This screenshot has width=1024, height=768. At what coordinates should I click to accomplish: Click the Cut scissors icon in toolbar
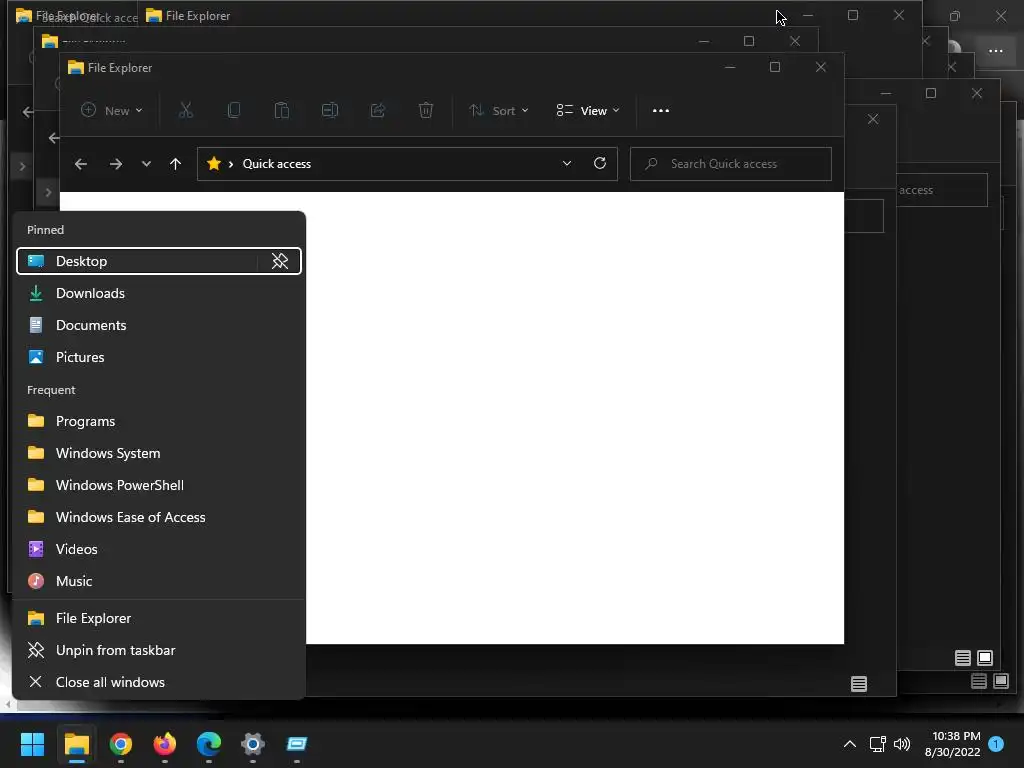tap(186, 110)
